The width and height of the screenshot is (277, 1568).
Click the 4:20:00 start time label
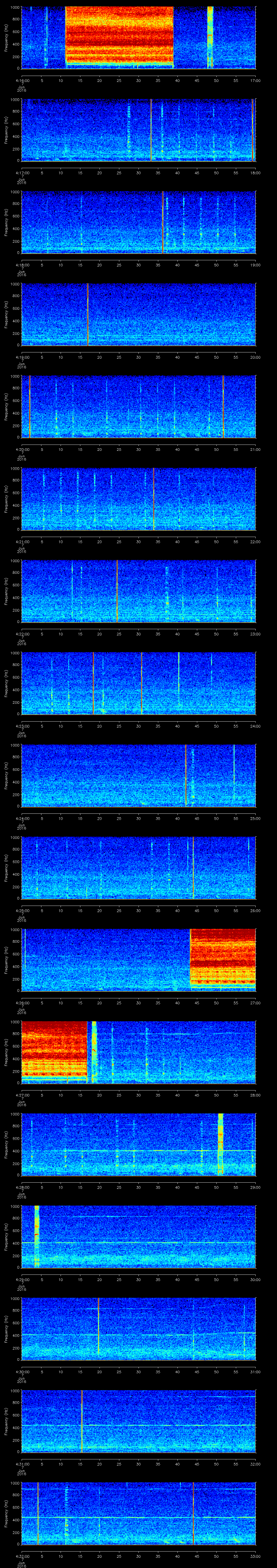[x=22, y=449]
